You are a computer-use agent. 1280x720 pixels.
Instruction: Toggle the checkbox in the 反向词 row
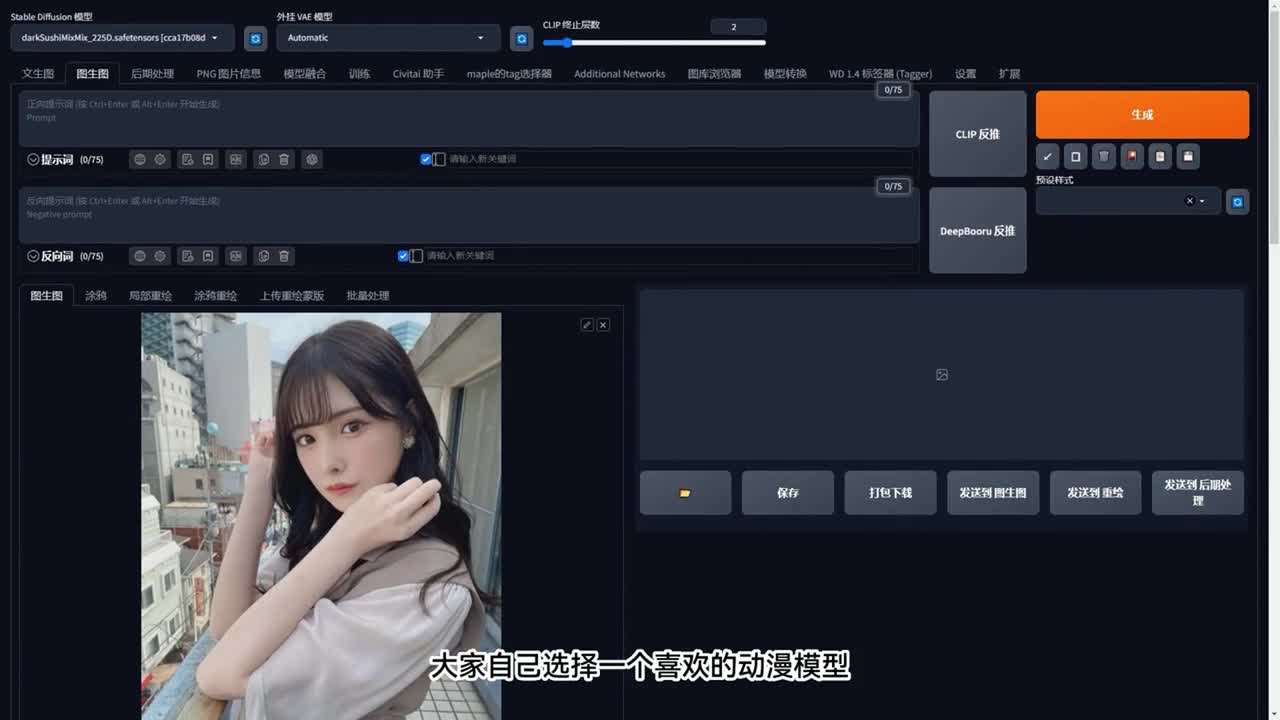[403, 256]
